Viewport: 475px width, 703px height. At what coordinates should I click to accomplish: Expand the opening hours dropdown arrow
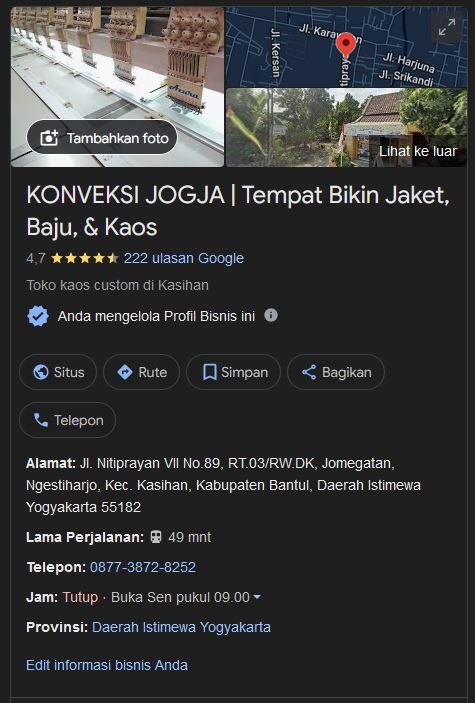(x=257, y=597)
